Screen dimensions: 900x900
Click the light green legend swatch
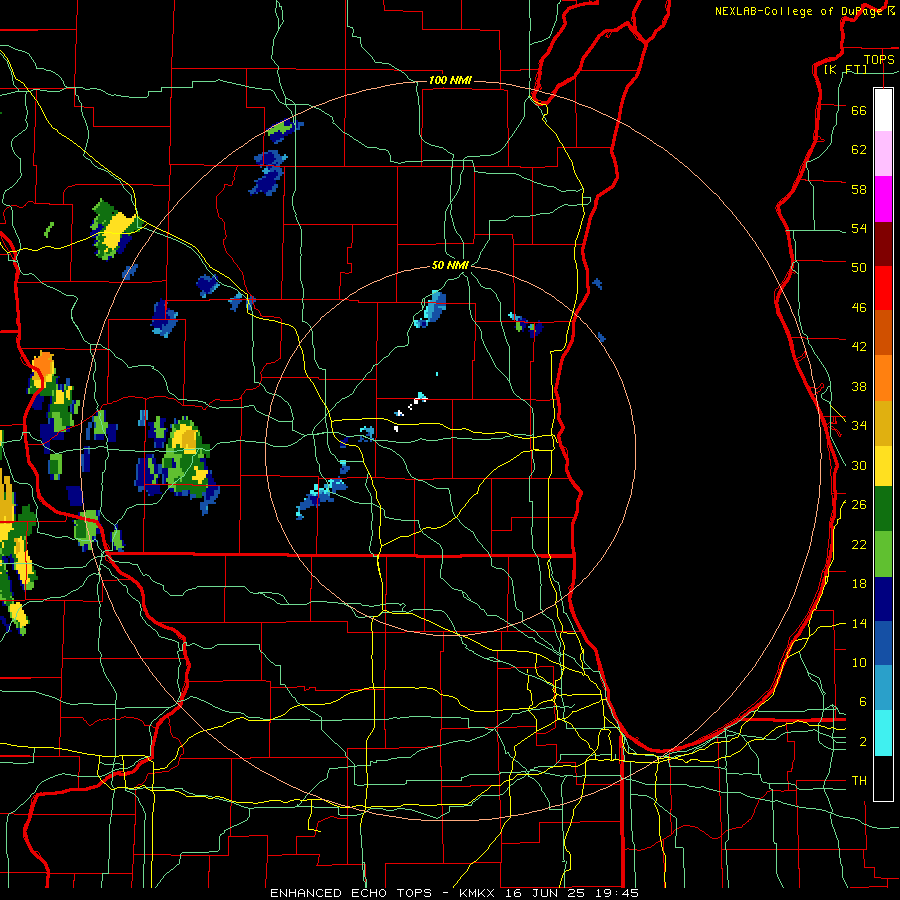point(883,554)
